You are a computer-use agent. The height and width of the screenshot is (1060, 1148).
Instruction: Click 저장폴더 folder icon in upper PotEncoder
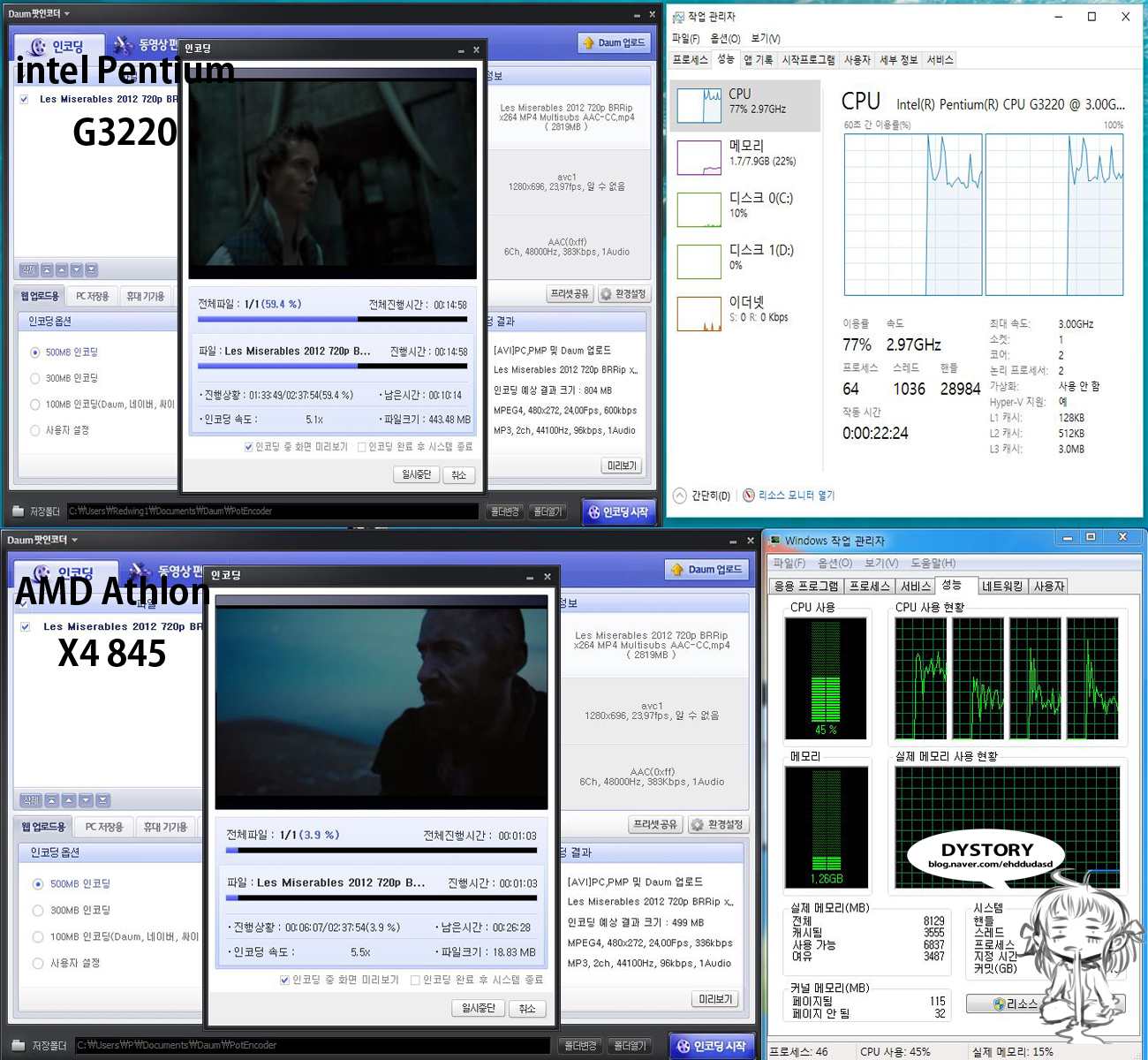click(19, 511)
